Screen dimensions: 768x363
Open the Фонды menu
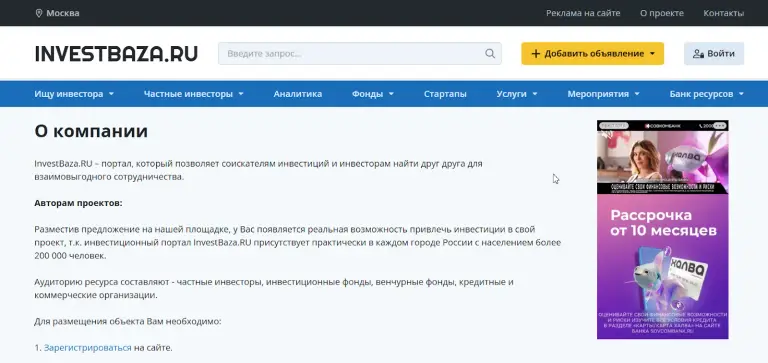click(x=373, y=94)
